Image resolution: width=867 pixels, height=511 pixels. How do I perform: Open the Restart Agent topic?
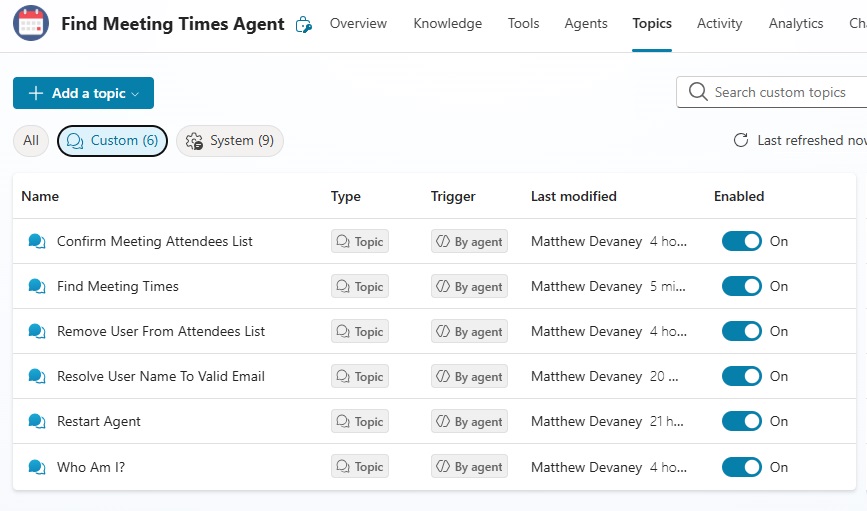98,421
